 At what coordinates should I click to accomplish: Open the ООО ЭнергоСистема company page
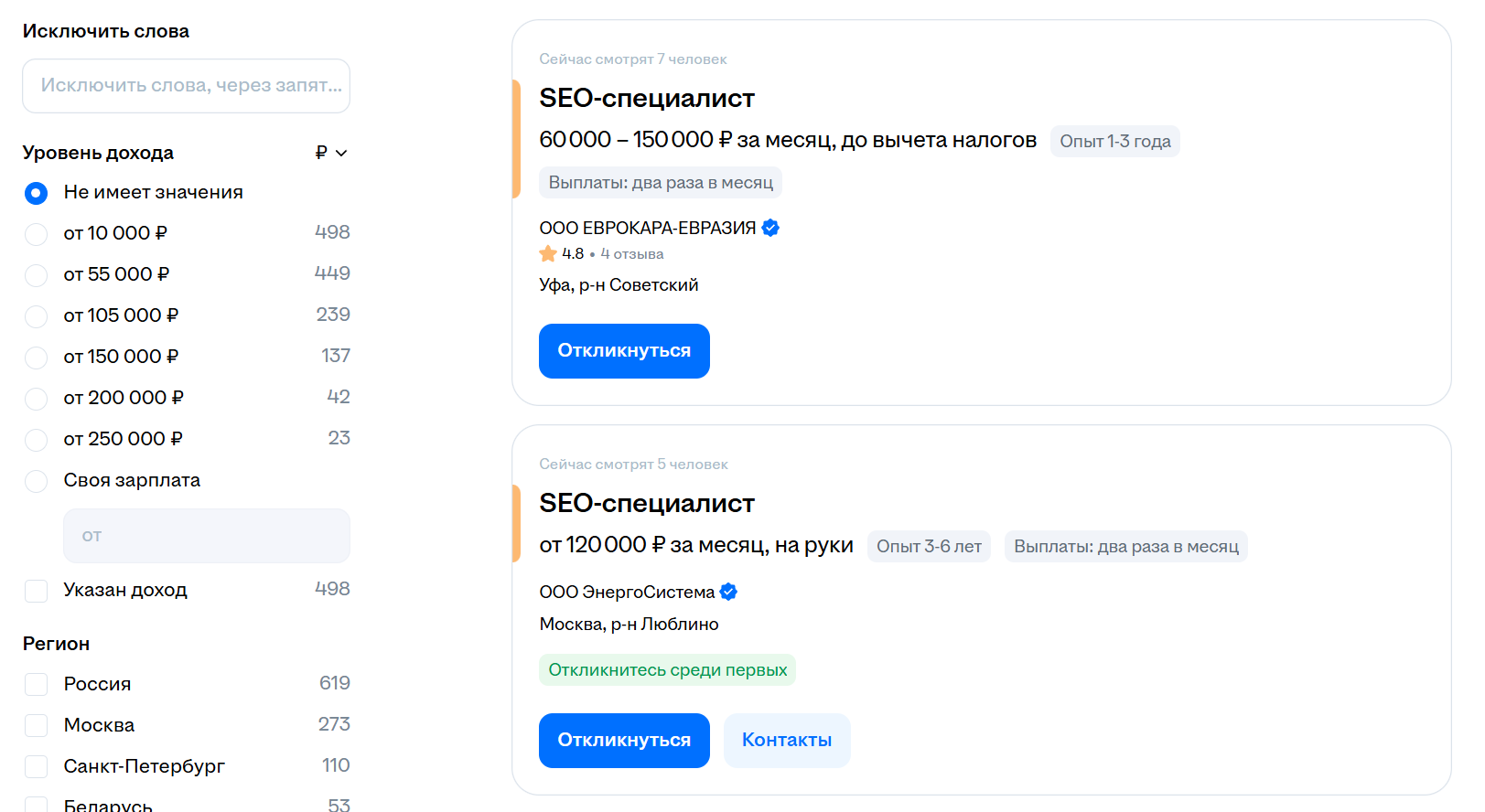[627, 592]
